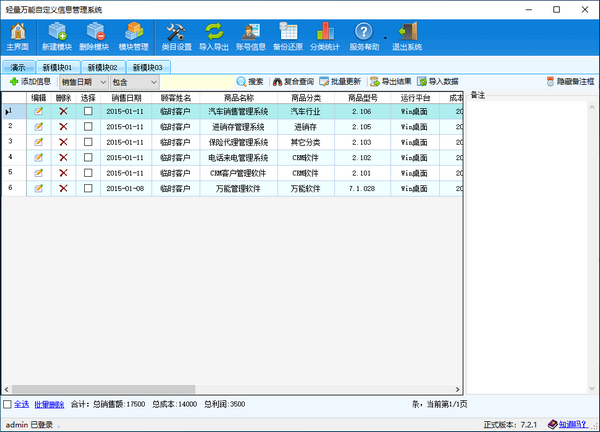
Task: Tick the checkbox for 万能管理软件 row
Action: pyautogui.click(x=88, y=187)
